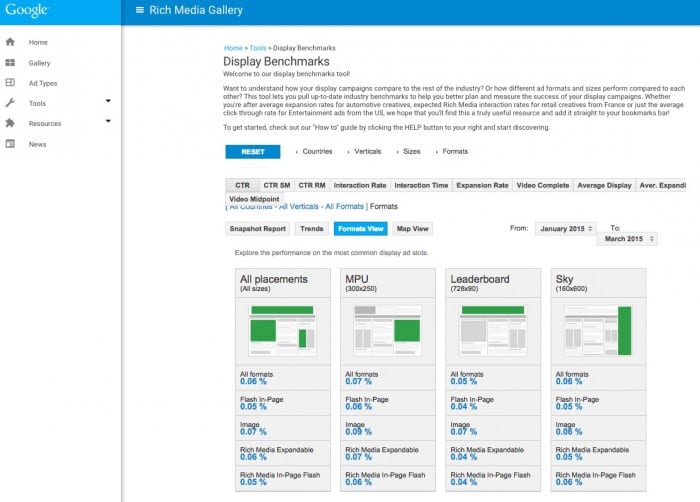Click the Tools wrench icon

coord(10,103)
